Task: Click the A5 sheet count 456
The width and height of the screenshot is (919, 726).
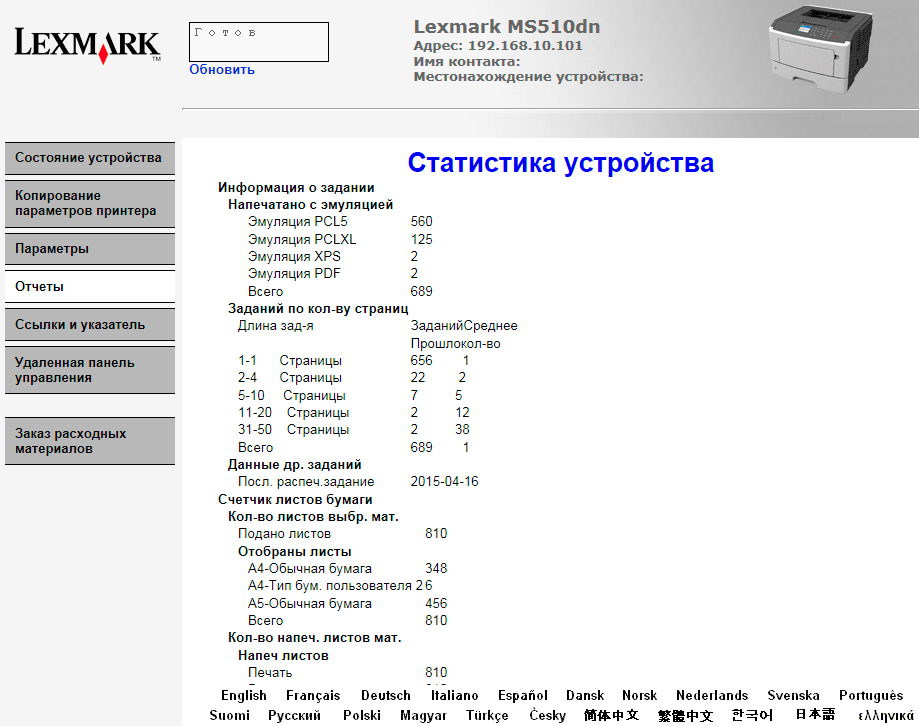Action: click(436, 604)
